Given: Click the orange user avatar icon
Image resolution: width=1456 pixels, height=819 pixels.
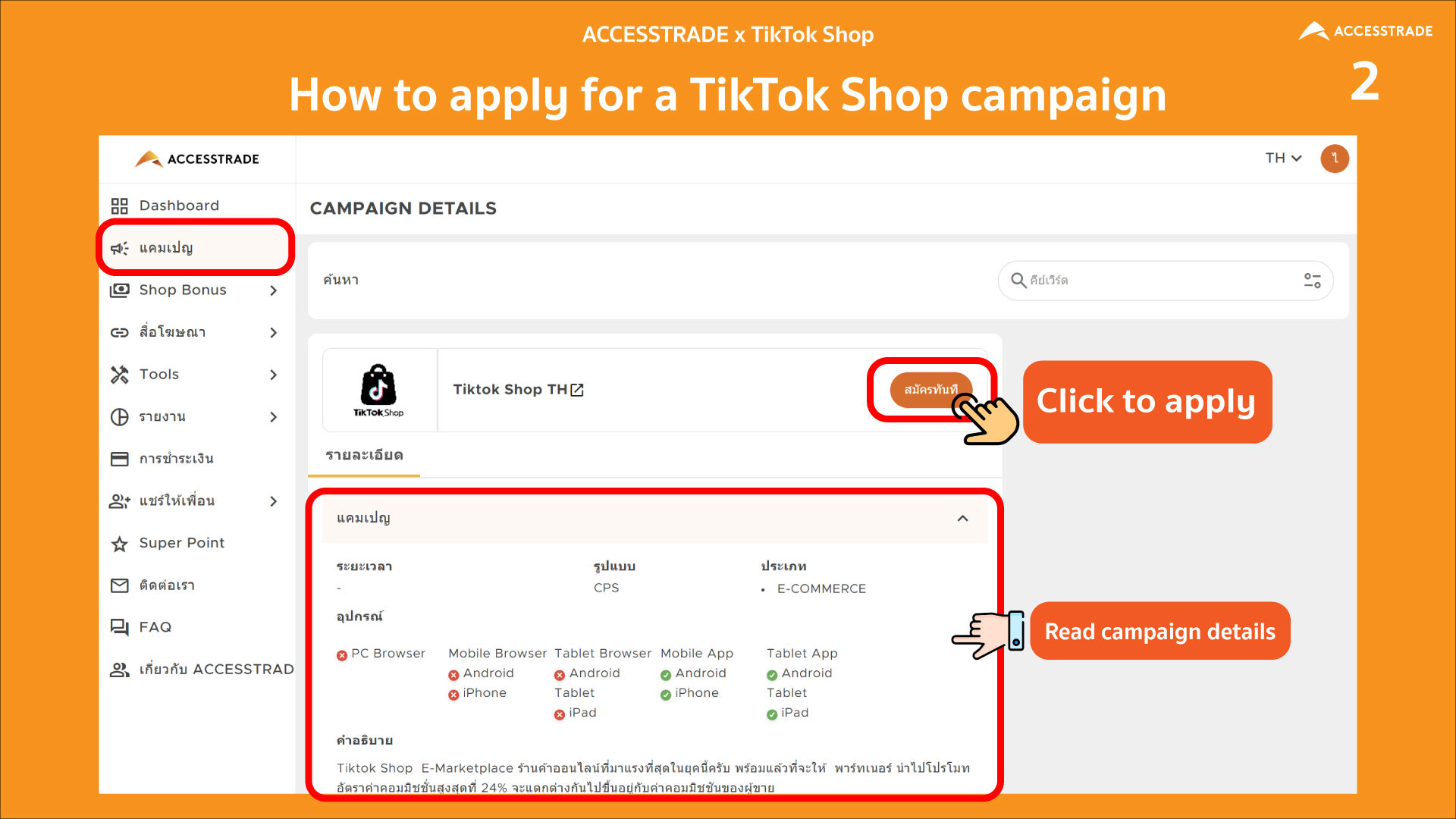Looking at the screenshot, I should coord(1335,158).
